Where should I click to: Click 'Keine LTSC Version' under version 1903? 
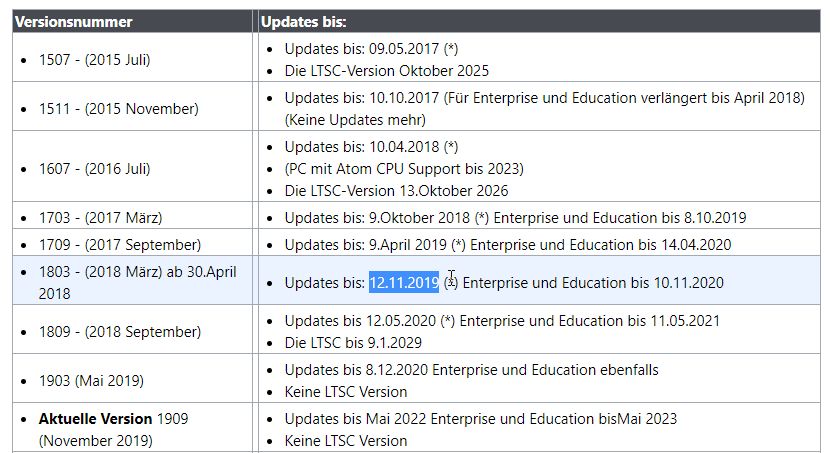pos(346,392)
